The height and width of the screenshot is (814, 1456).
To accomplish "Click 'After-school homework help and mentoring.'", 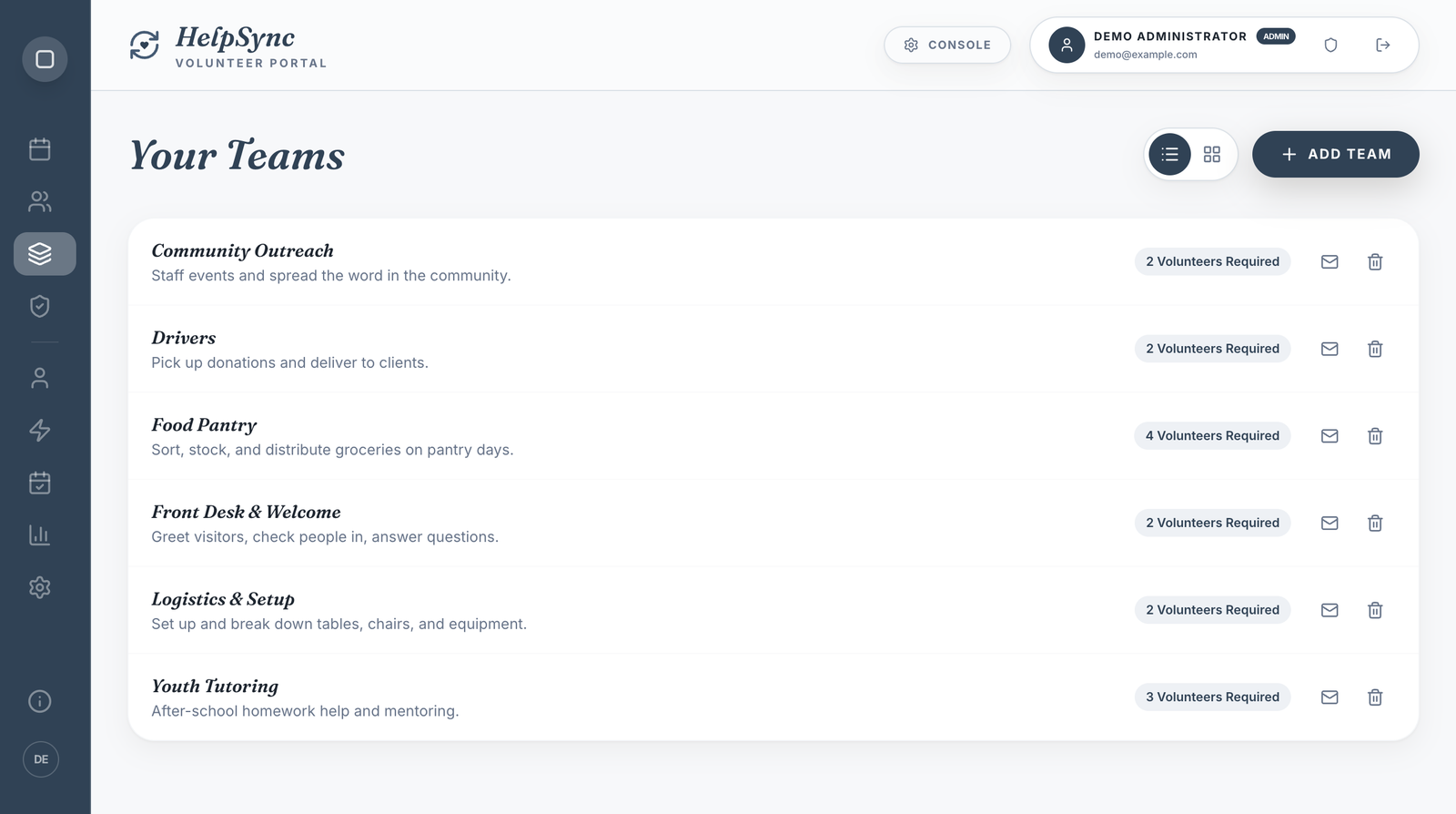I will click(305, 711).
